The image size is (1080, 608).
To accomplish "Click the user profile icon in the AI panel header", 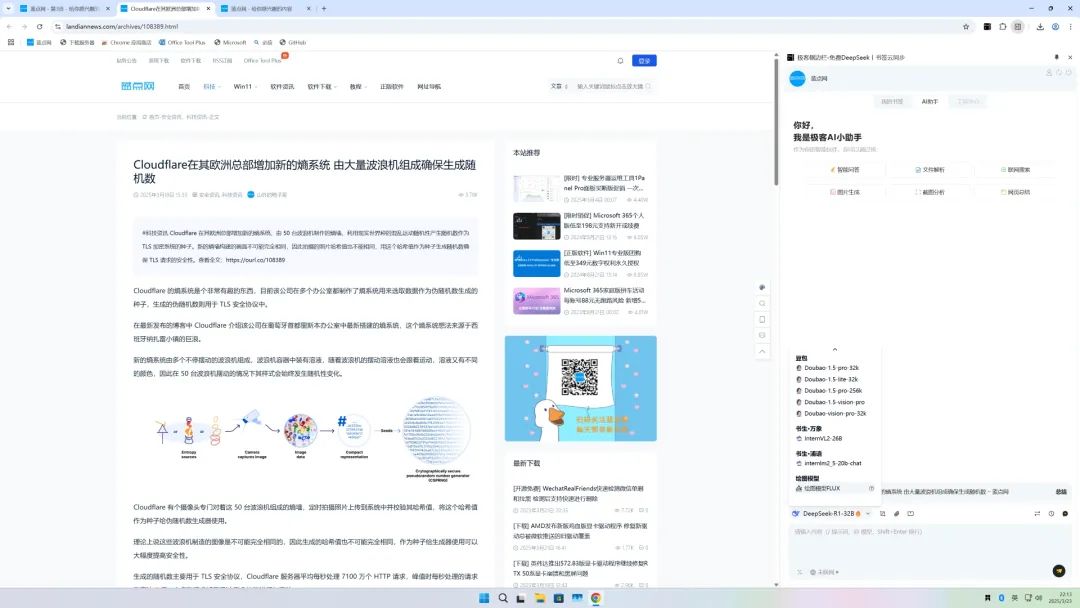I will (1049, 72).
